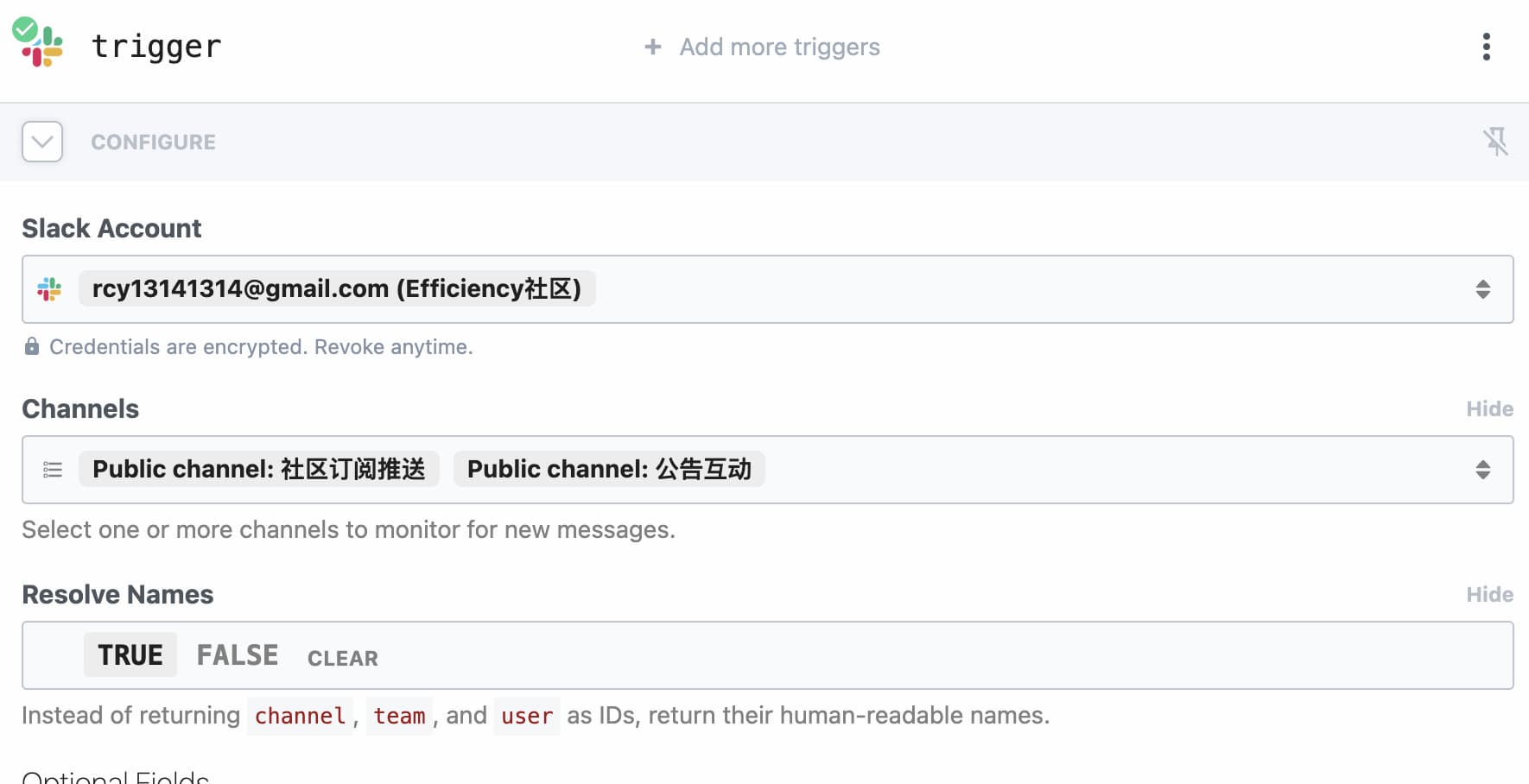
Task: Click the trigger step name
Action: pyautogui.click(x=156, y=47)
